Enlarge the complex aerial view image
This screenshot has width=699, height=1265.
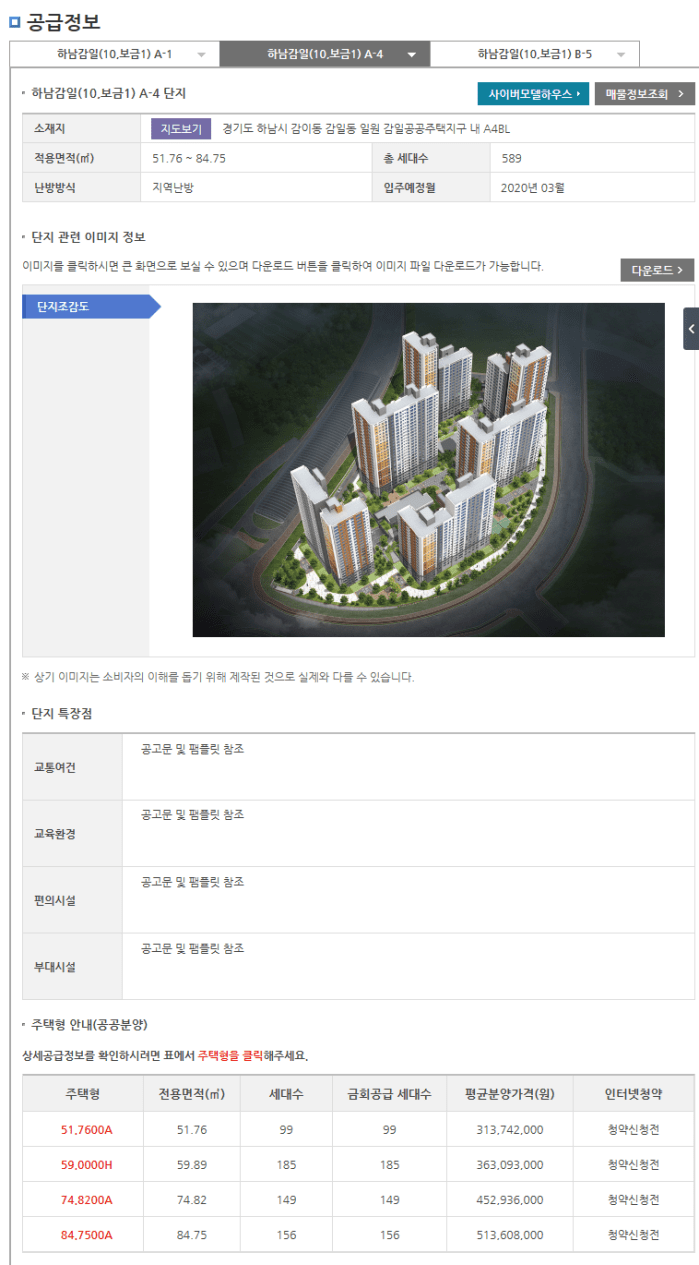pyautogui.click(x=428, y=469)
